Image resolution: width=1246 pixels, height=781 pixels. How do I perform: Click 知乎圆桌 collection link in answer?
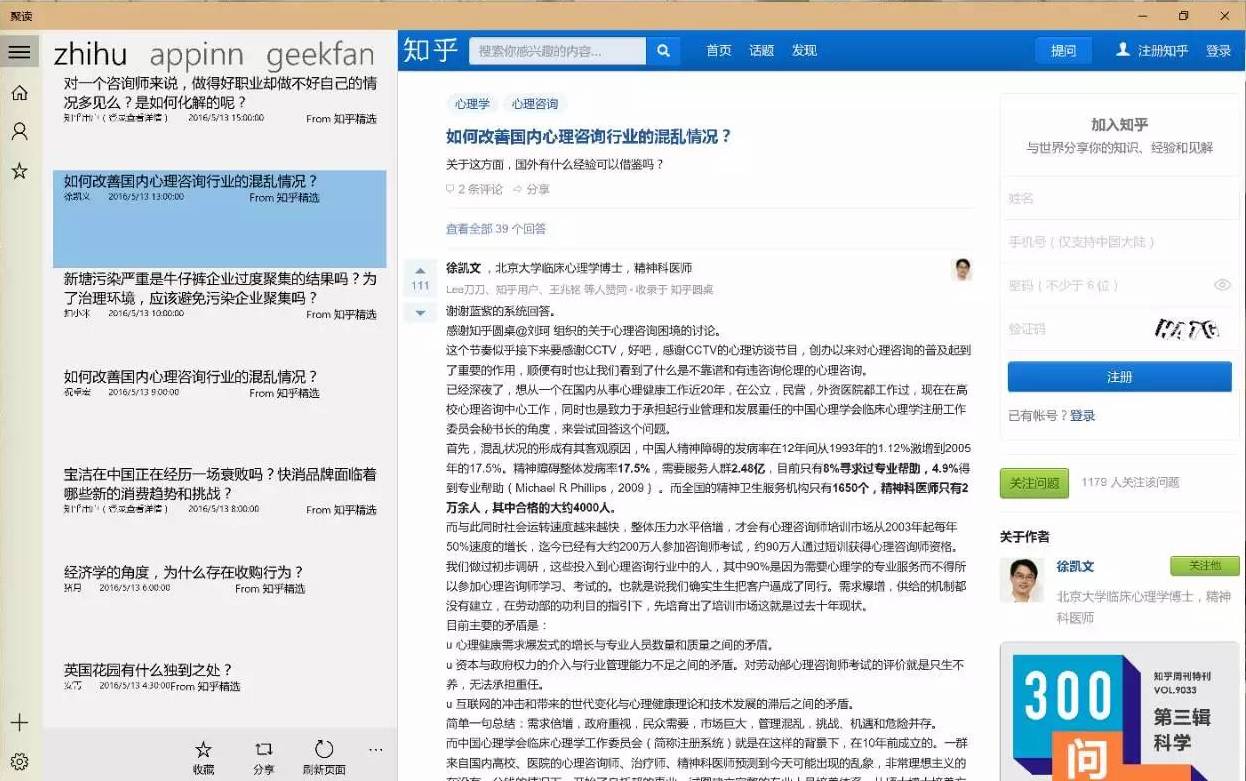(x=692, y=289)
